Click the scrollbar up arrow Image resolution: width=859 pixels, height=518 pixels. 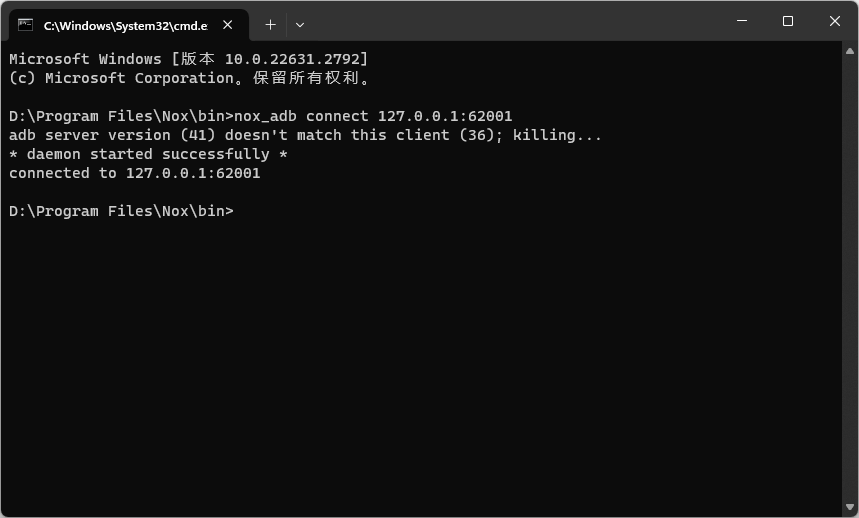(x=850, y=51)
